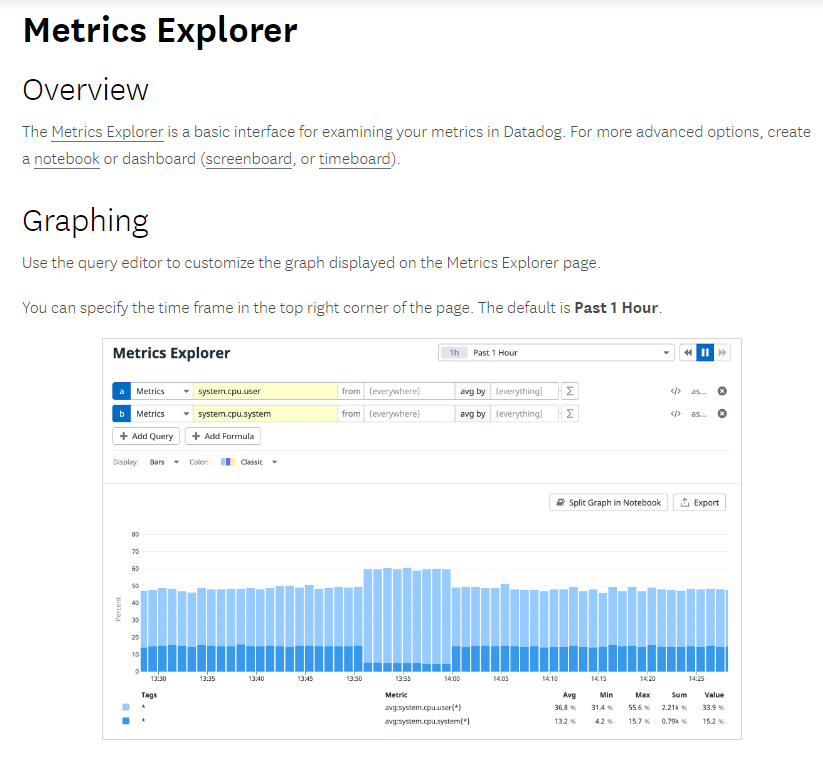Open the Metrics source dropdown for query a

pyautogui.click(x=162, y=391)
